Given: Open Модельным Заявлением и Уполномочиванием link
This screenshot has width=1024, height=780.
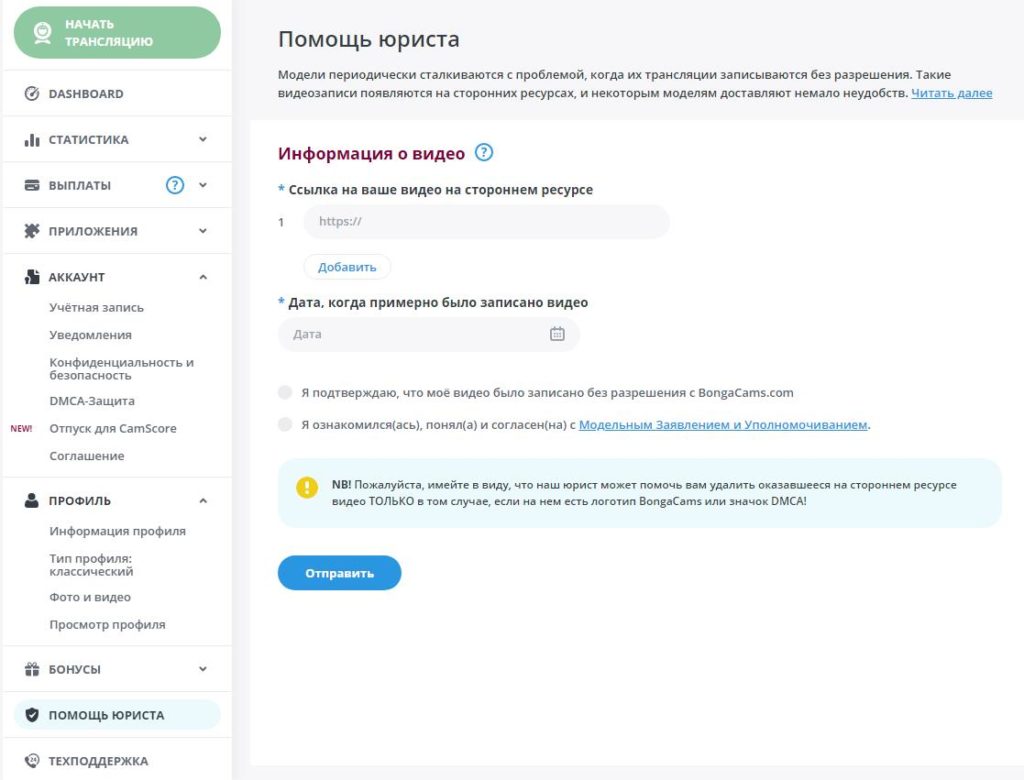Looking at the screenshot, I should [723, 425].
